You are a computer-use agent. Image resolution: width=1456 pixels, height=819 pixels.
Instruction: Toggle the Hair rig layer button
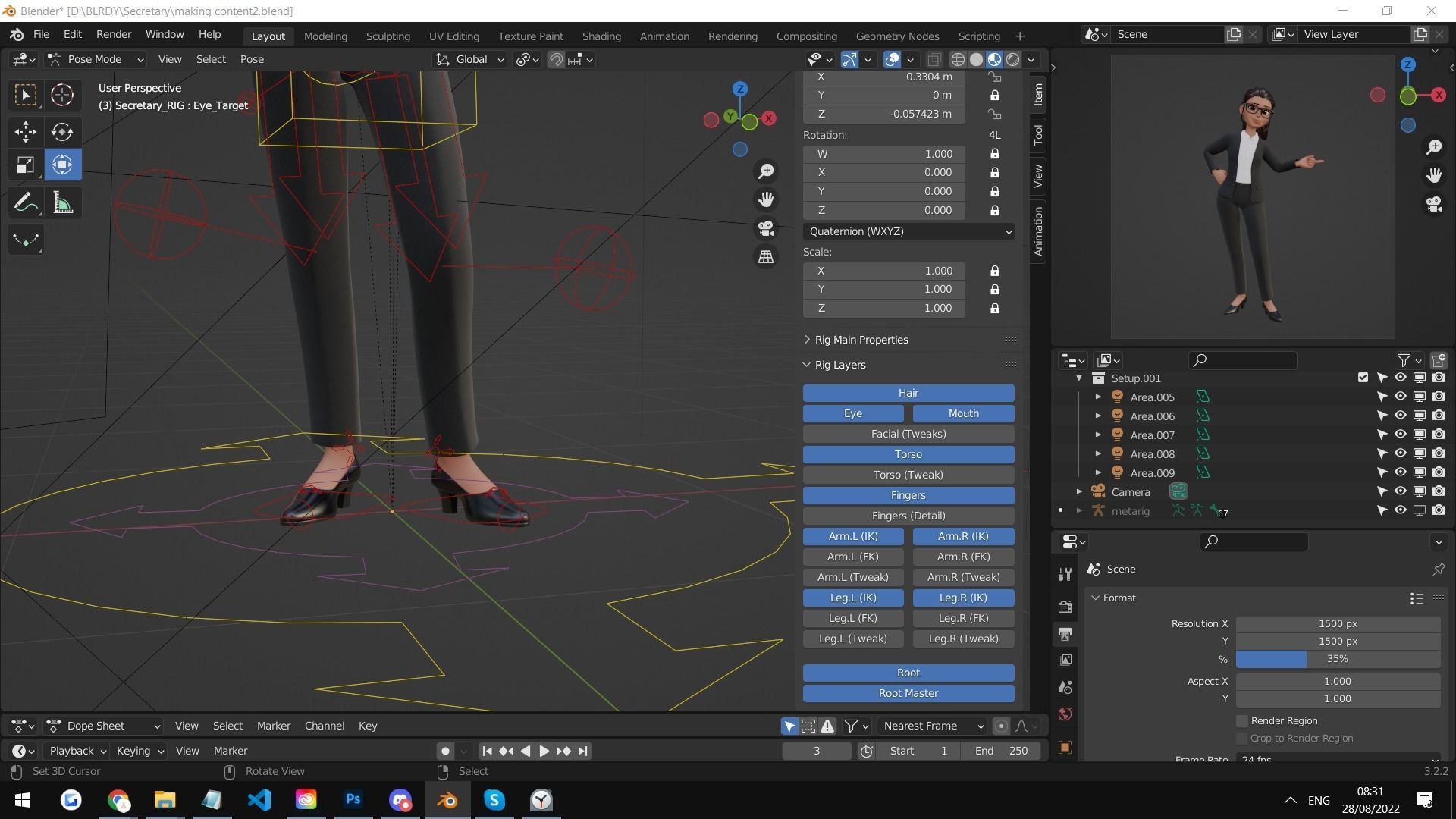pos(908,393)
